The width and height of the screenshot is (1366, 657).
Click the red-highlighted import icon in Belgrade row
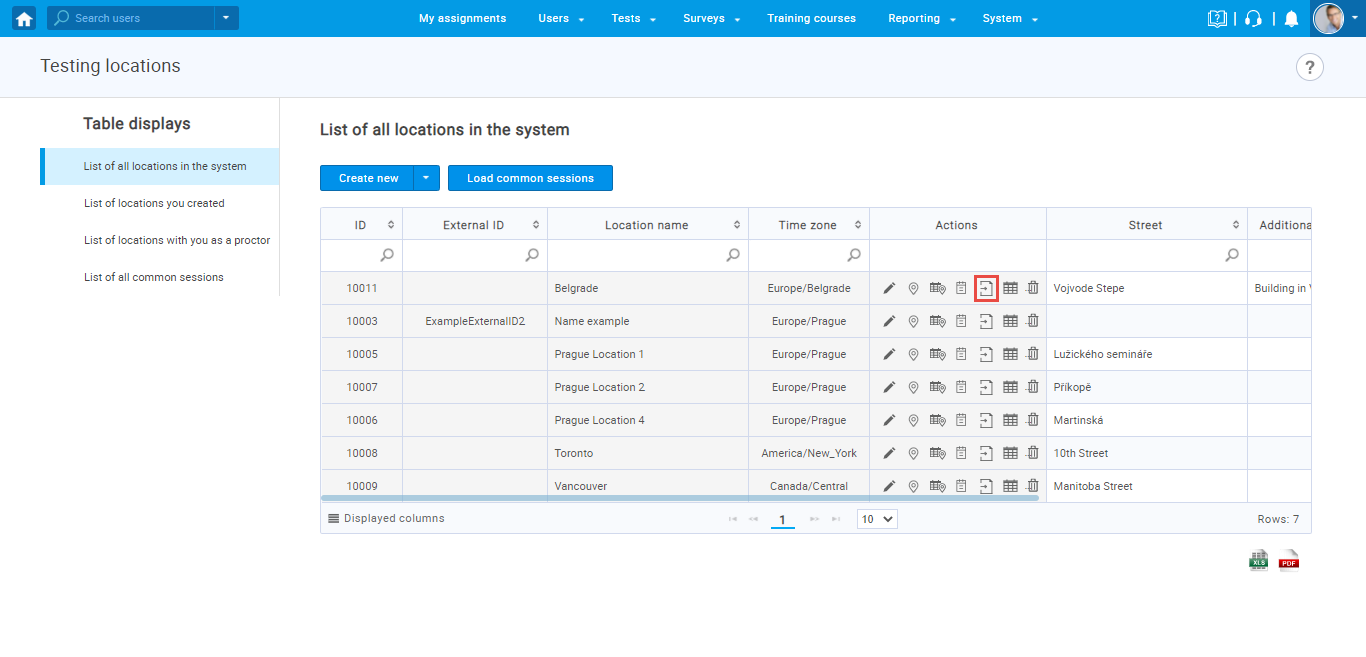pos(986,289)
